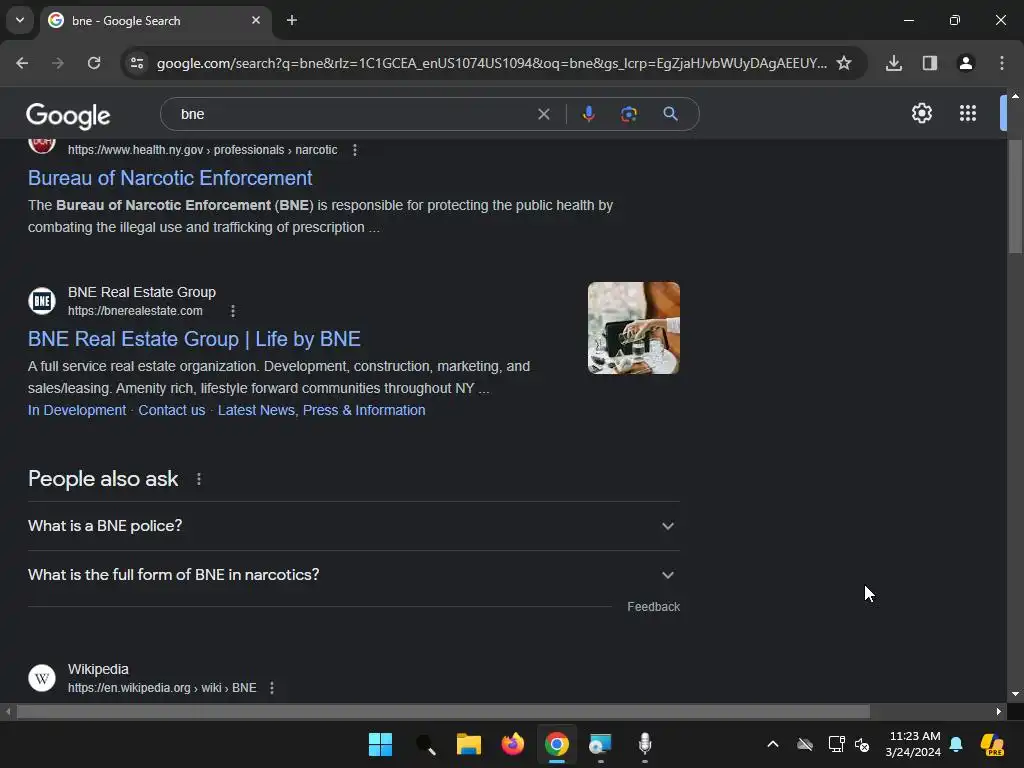This screenshot has height=768, width=1024.
Task: Open "BNE Real Estate Group | Life by BNE"
Action: point(194,339)
